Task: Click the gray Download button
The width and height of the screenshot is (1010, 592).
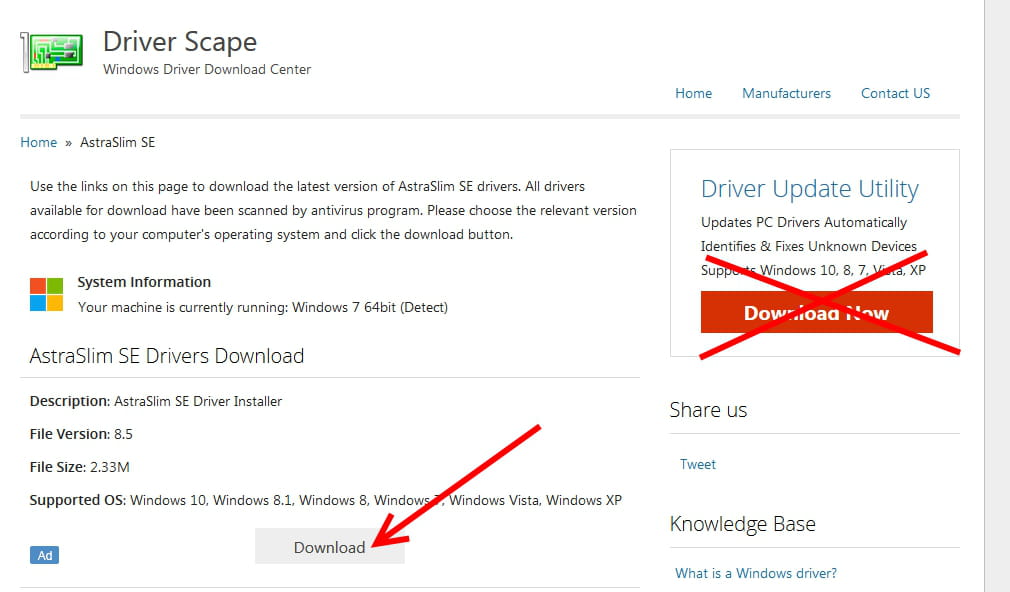Action: pos(330,547)
